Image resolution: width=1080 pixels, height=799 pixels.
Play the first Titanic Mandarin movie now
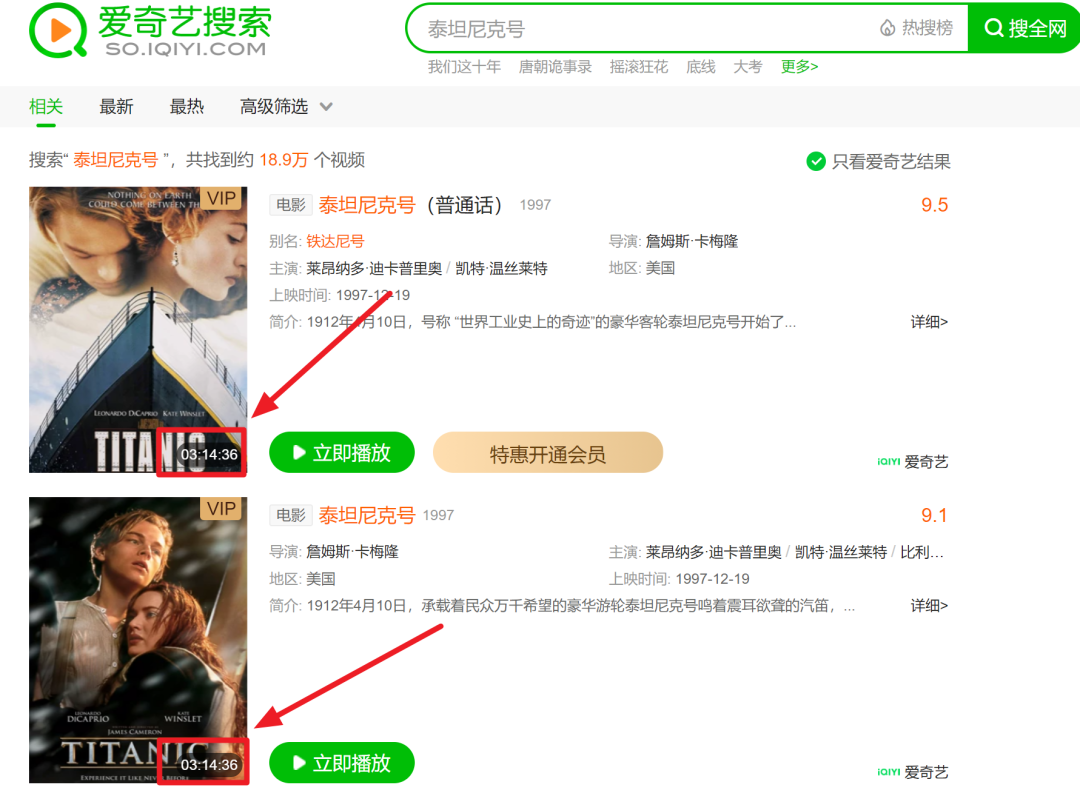(x=342, y=453)
